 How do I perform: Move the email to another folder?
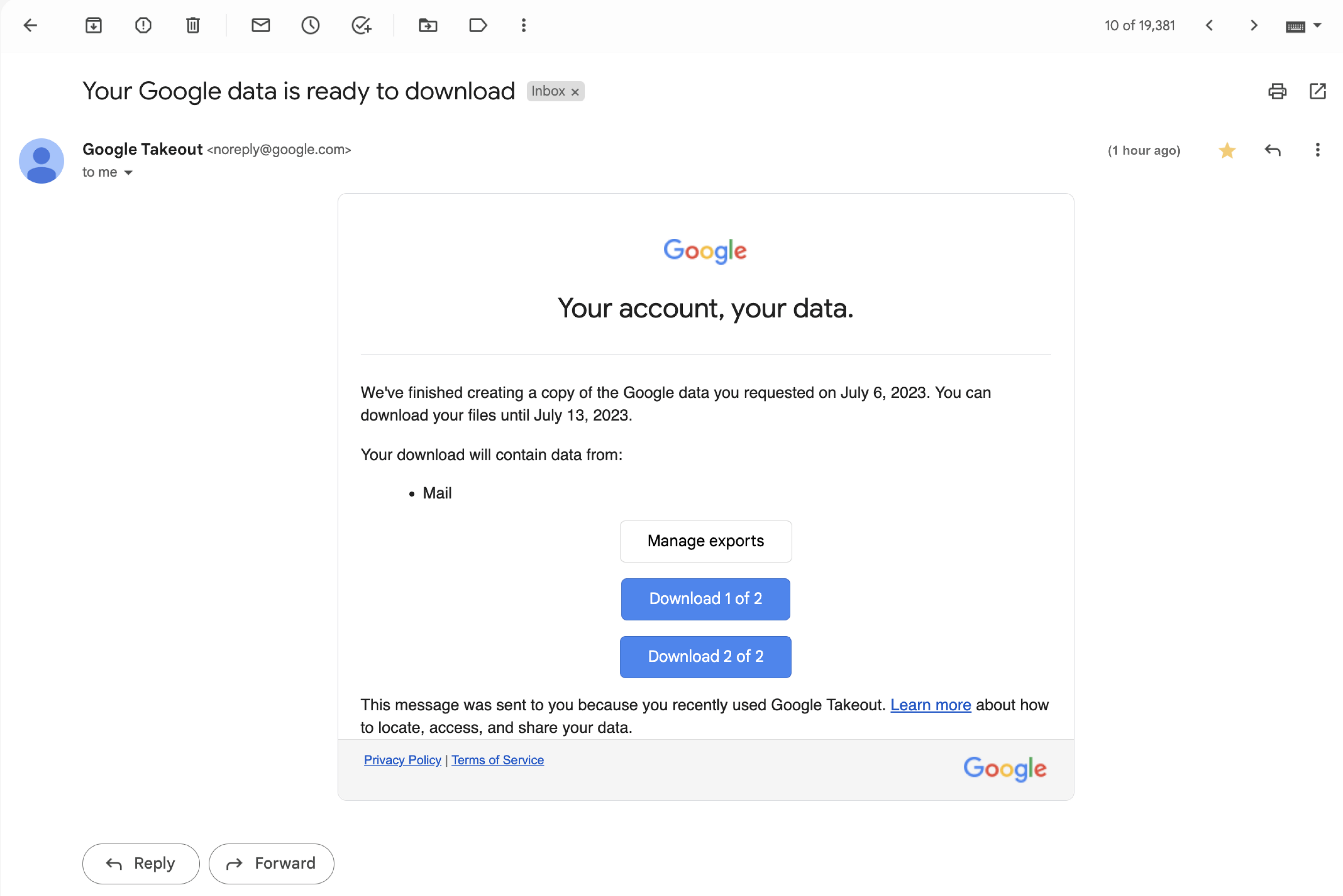(x=428, y=25)
